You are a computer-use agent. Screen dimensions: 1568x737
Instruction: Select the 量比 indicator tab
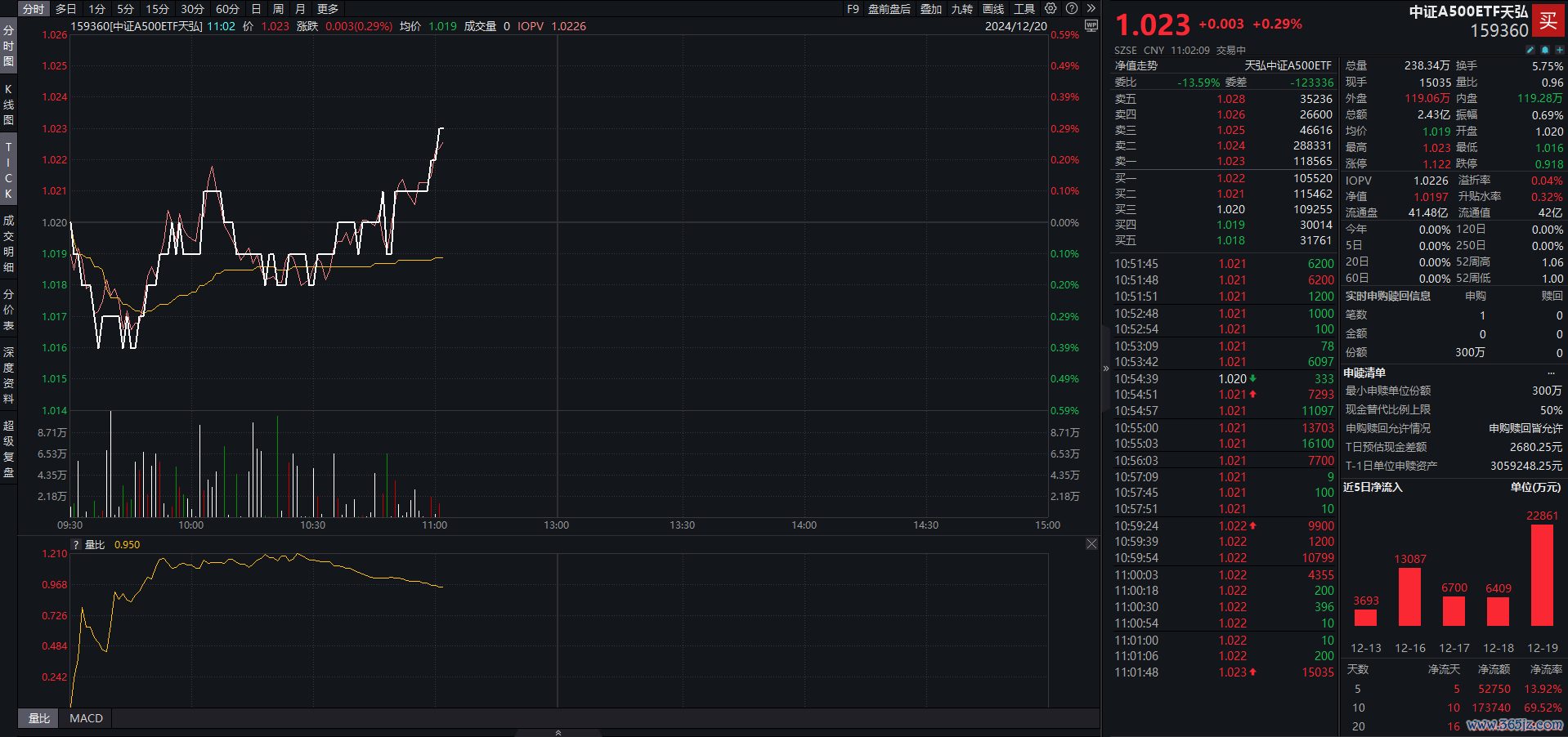point(39,718)
